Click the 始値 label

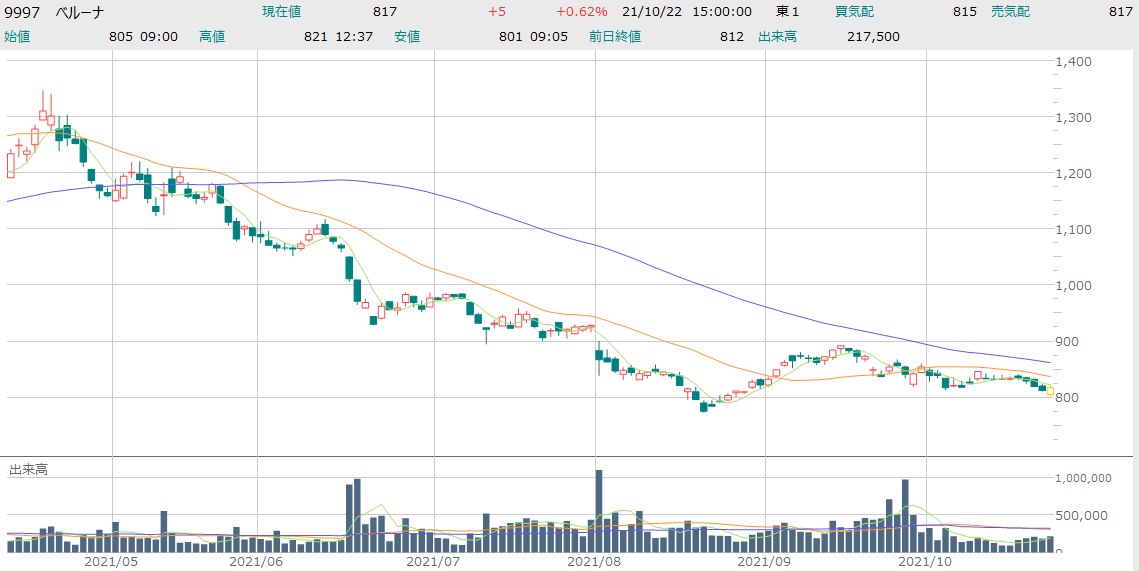click(x=17, y=36)
